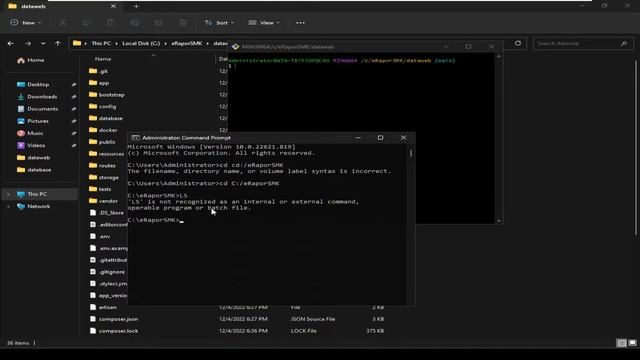Viewport: 640px width, 360px height.
Task: Click the MINGW64 terminal scroll up arrow
Action: 499,56
